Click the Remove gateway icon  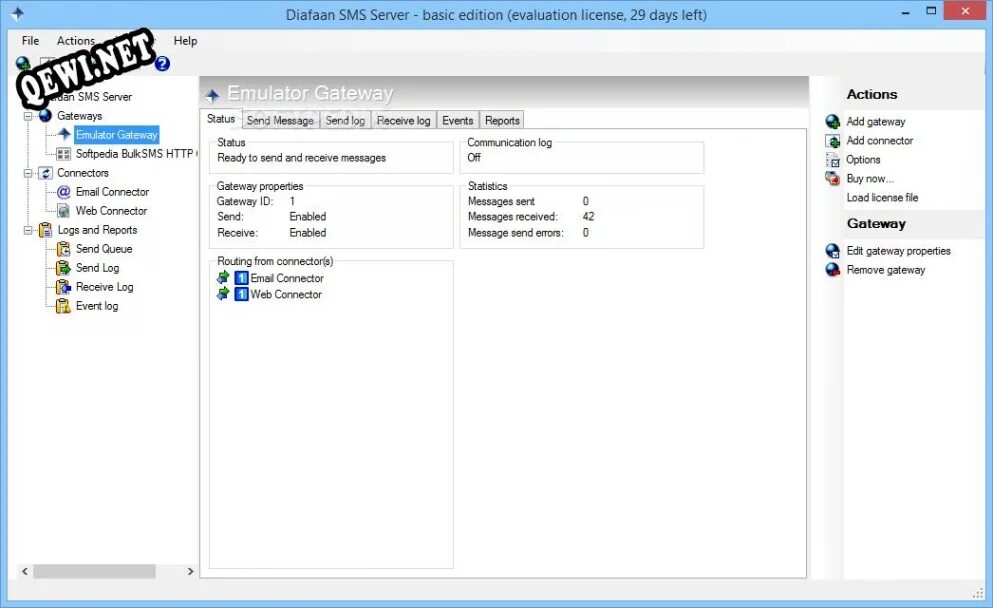click(x=833, y=270)
